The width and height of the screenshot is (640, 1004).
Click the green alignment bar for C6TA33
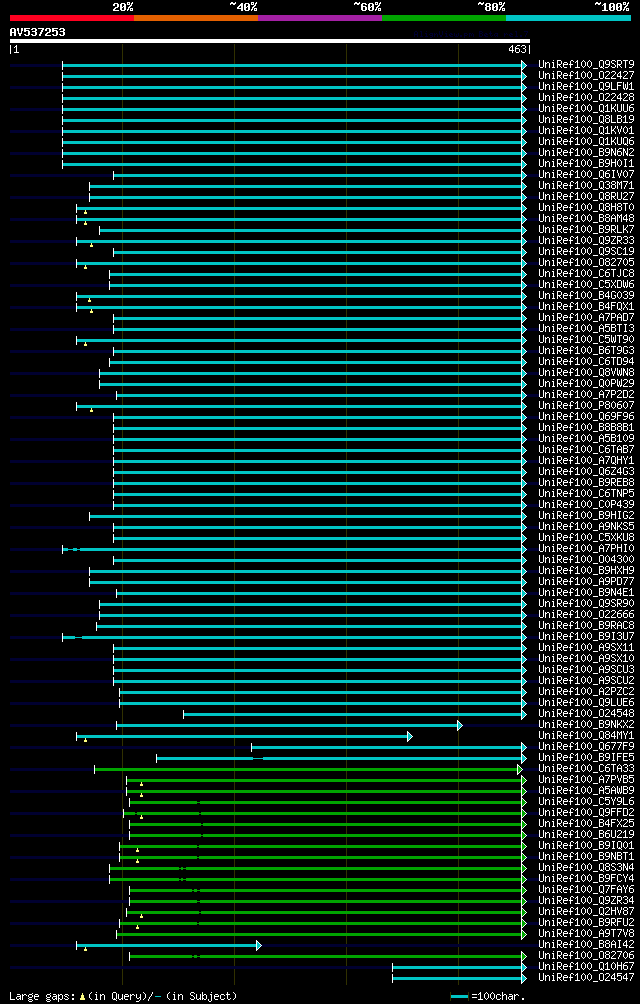(308, 770)
